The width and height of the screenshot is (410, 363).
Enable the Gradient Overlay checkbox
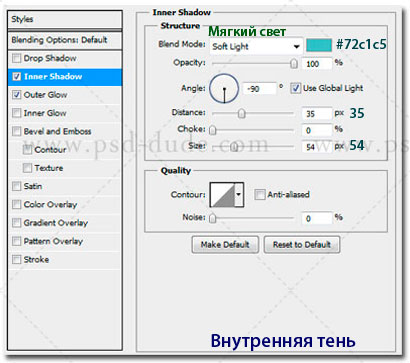coord(16,223)
